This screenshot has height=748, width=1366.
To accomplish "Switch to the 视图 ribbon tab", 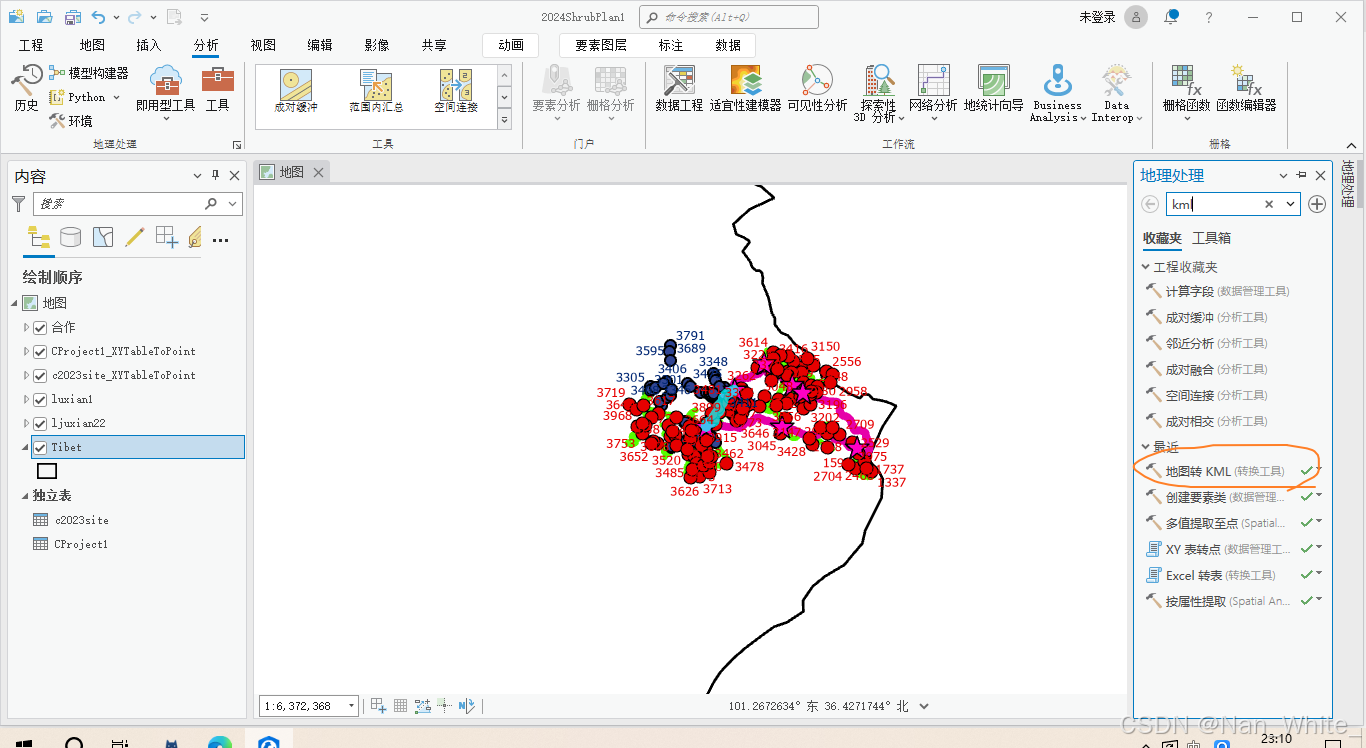I will click(x=263, y=45).
